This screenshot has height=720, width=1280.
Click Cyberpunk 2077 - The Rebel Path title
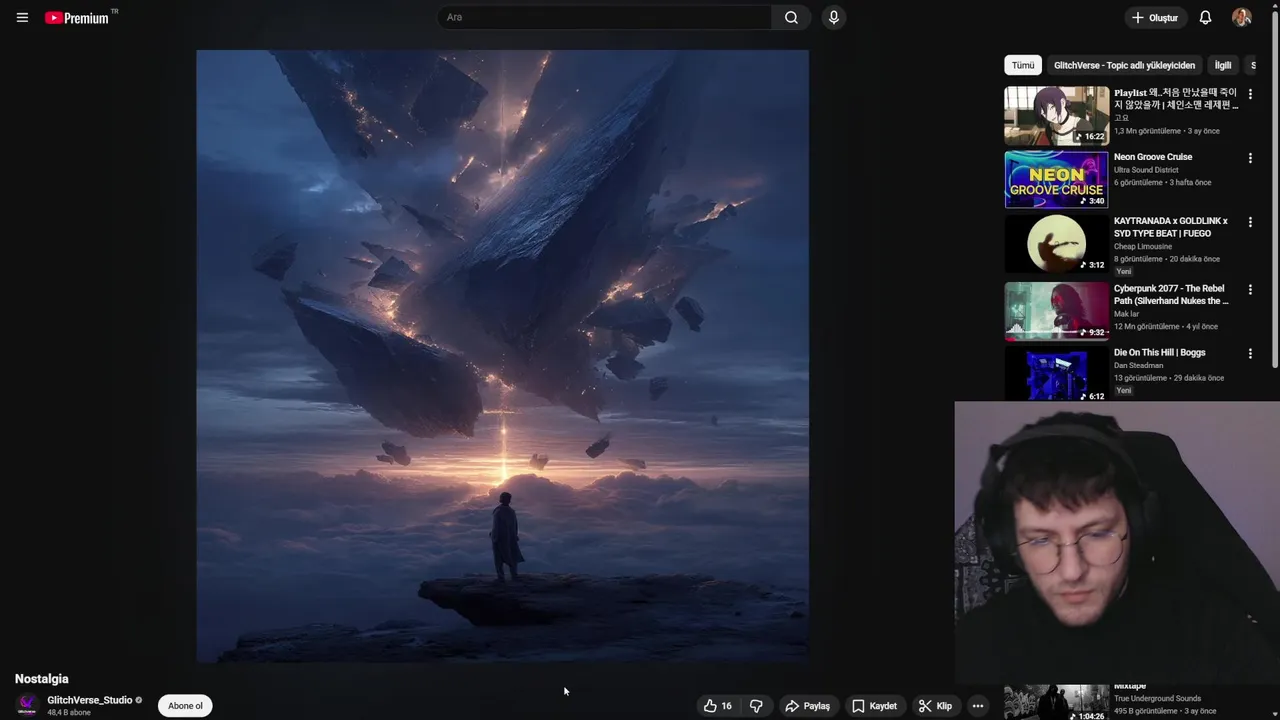coord(1171,295)
